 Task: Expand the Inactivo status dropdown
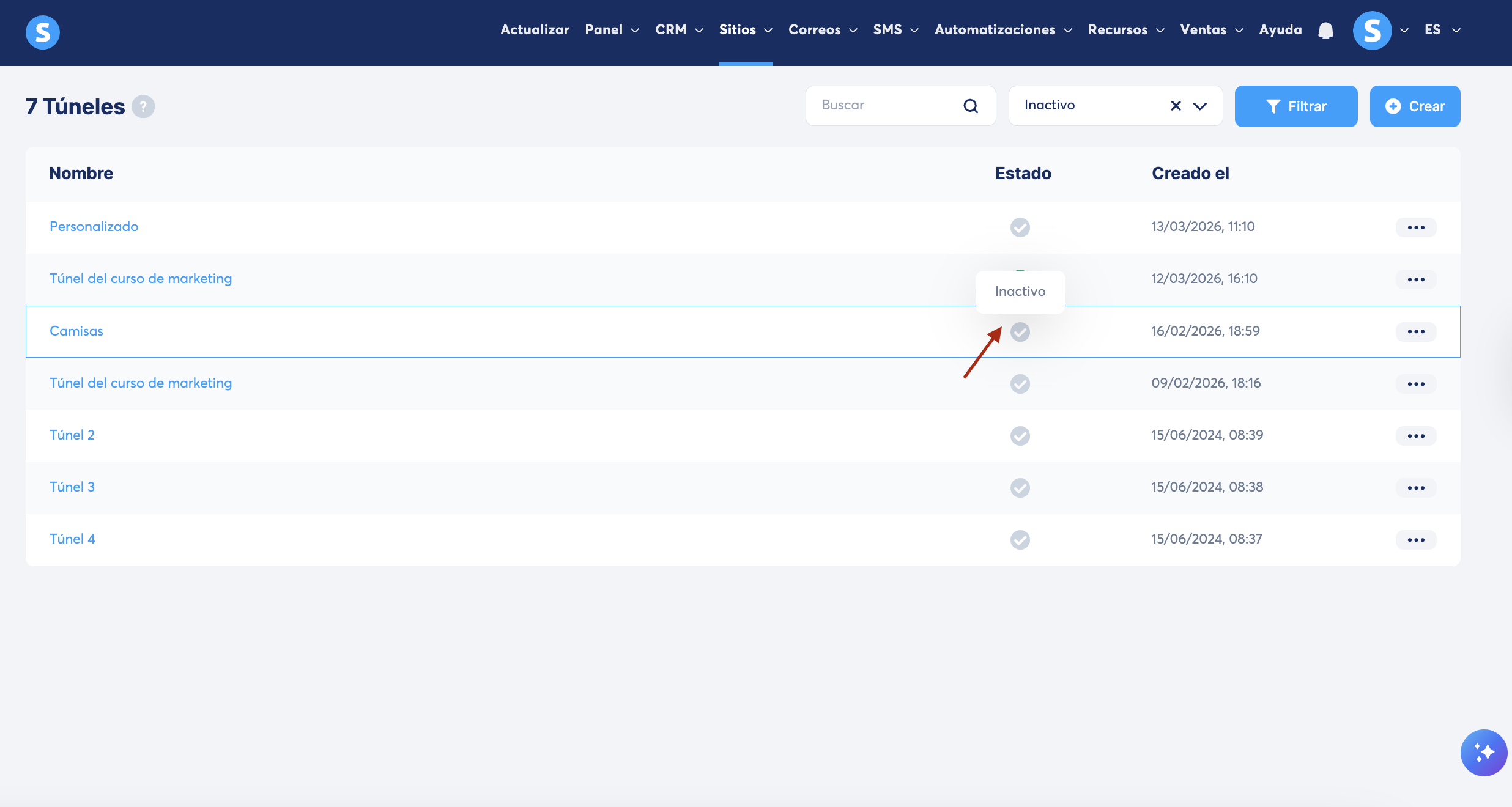(x=1200, y=106)
